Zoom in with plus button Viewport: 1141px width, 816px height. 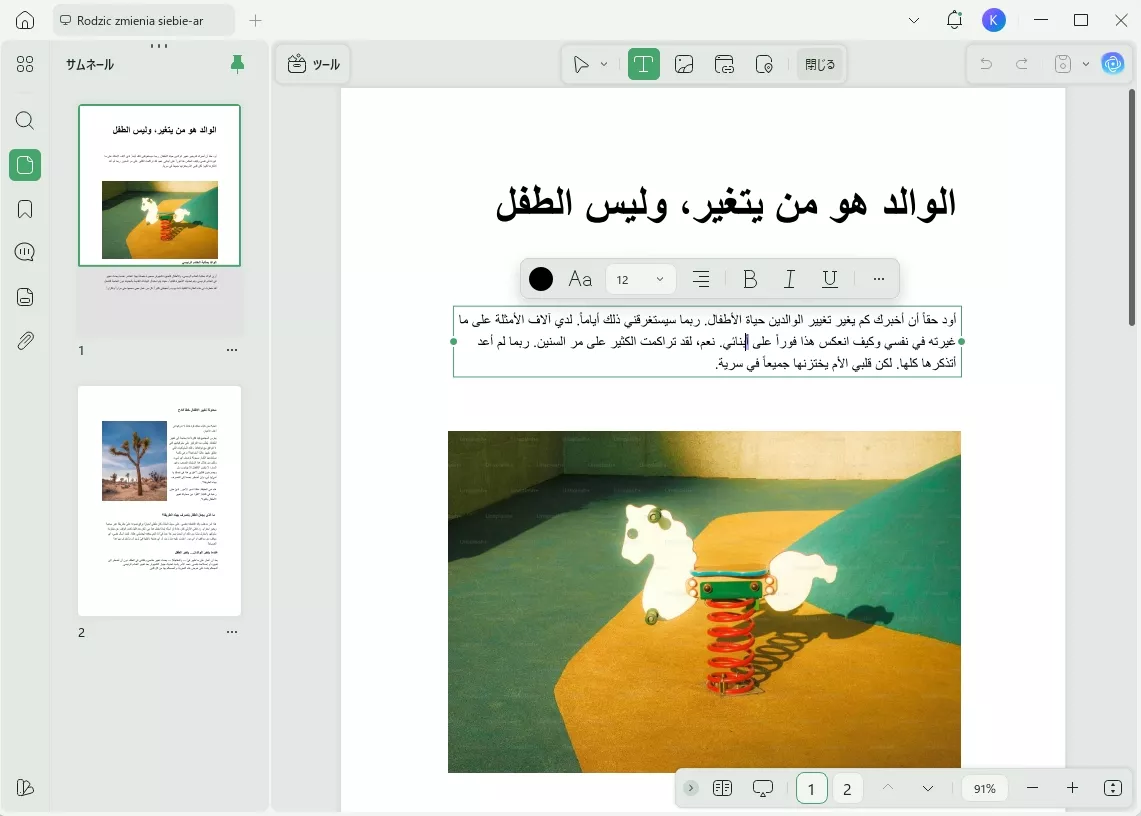click(1072, 788)
